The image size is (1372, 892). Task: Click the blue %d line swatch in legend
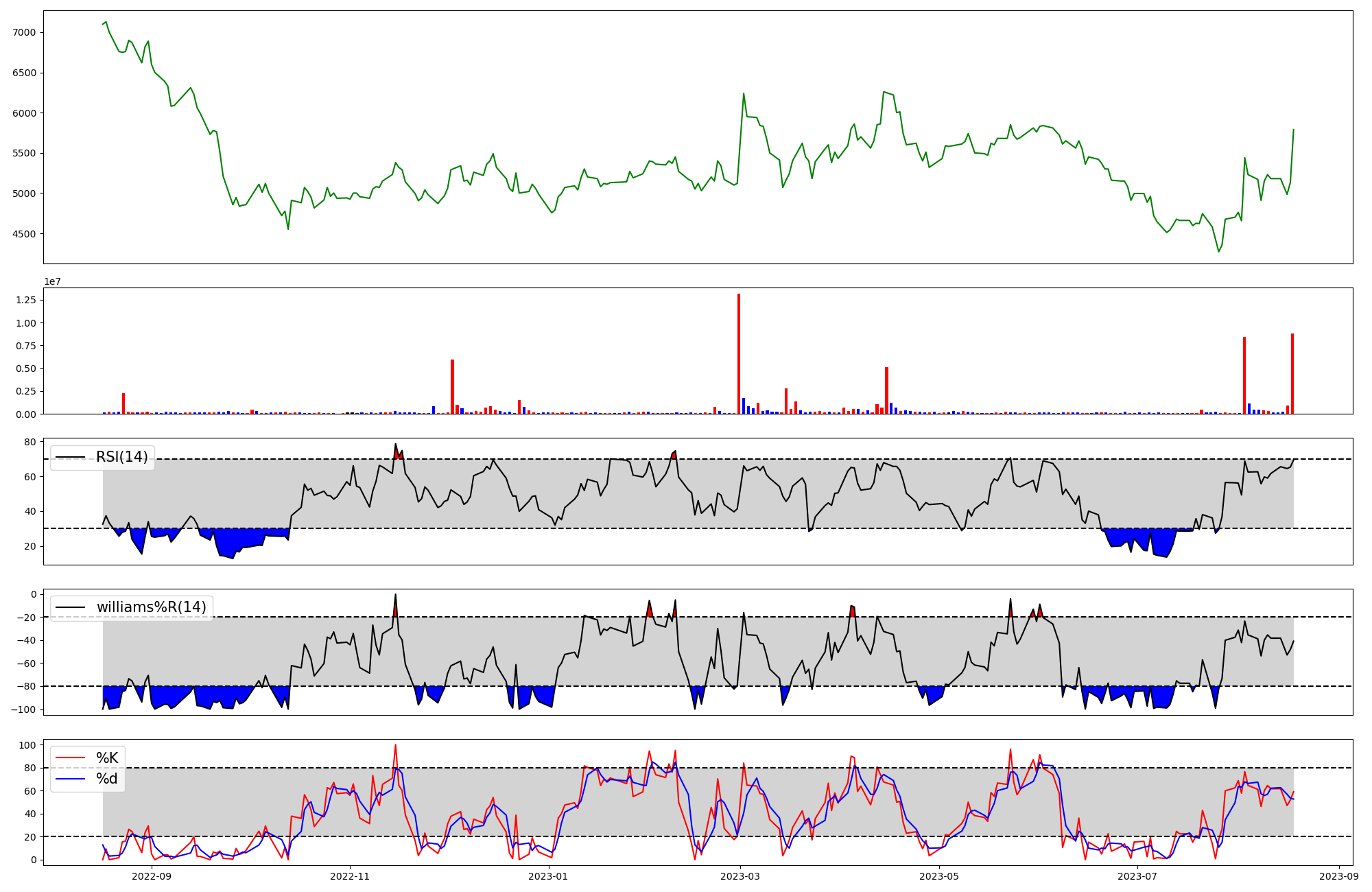(x=71, y=779)
